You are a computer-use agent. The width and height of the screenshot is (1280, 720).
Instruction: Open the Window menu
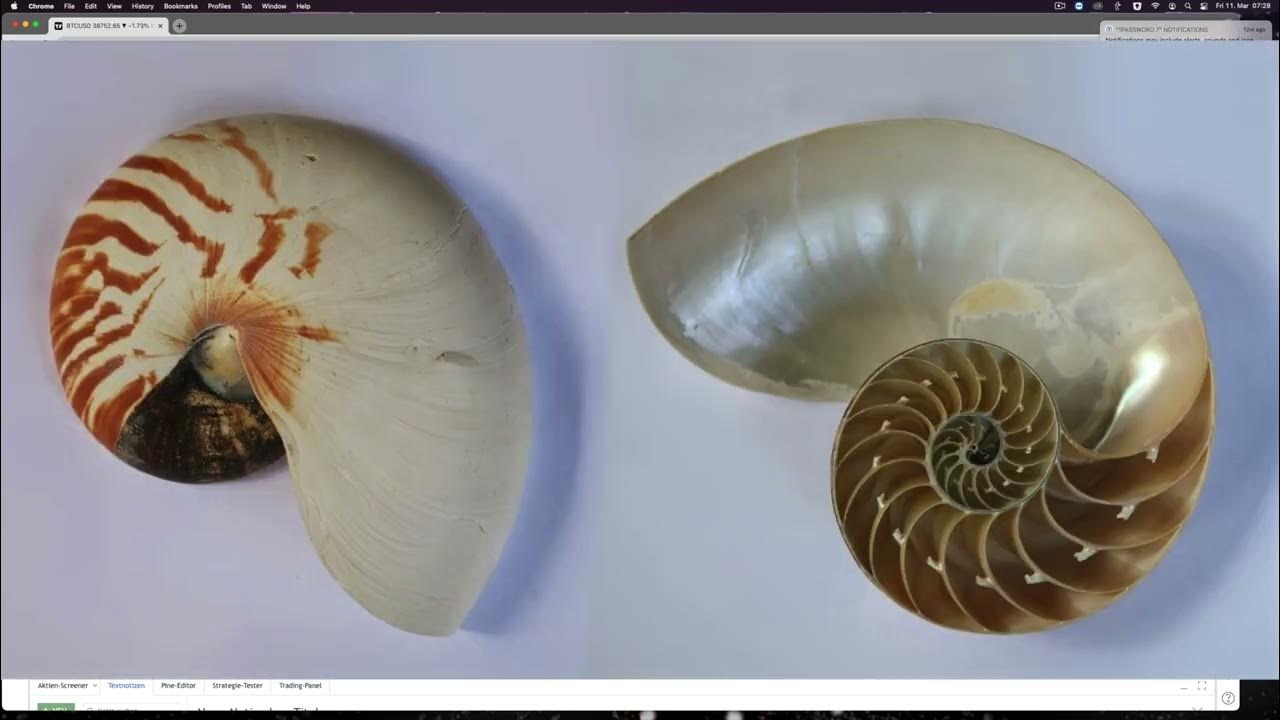(274, 6)
